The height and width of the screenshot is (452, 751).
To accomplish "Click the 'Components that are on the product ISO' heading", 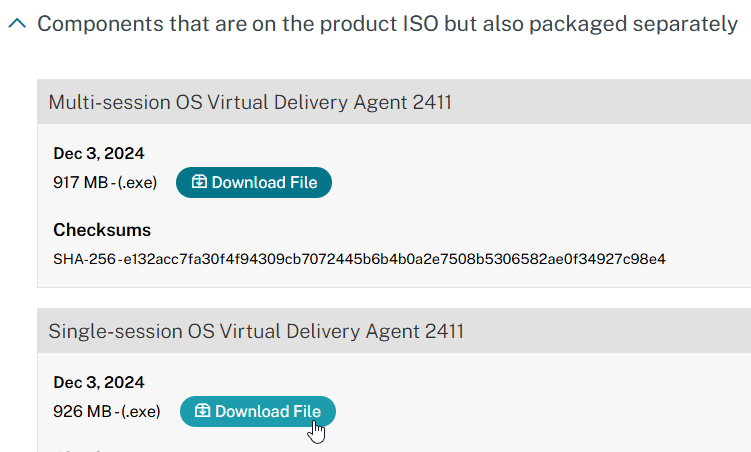I will pyautogui.click(x=387, y=24).
